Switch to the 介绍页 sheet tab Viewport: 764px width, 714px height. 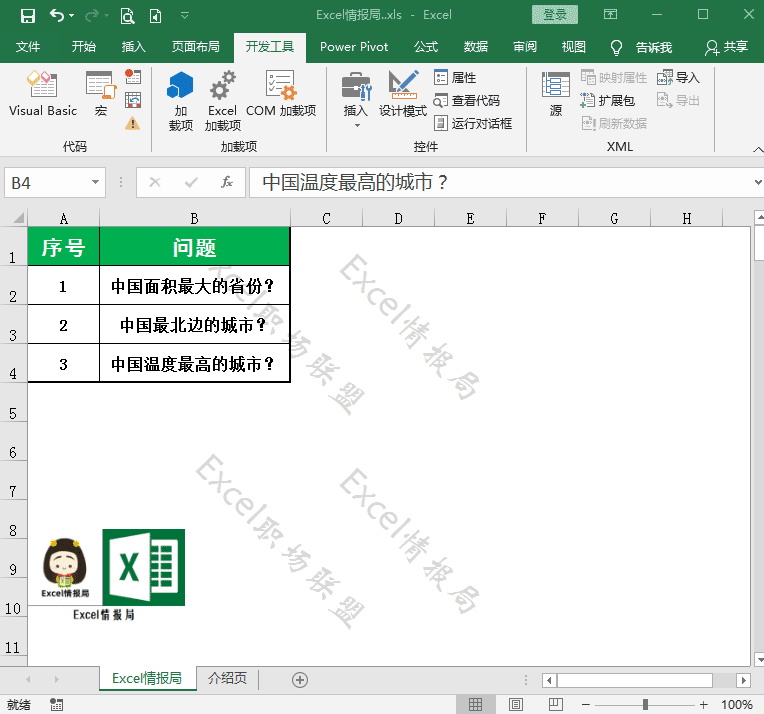[228, 678]
